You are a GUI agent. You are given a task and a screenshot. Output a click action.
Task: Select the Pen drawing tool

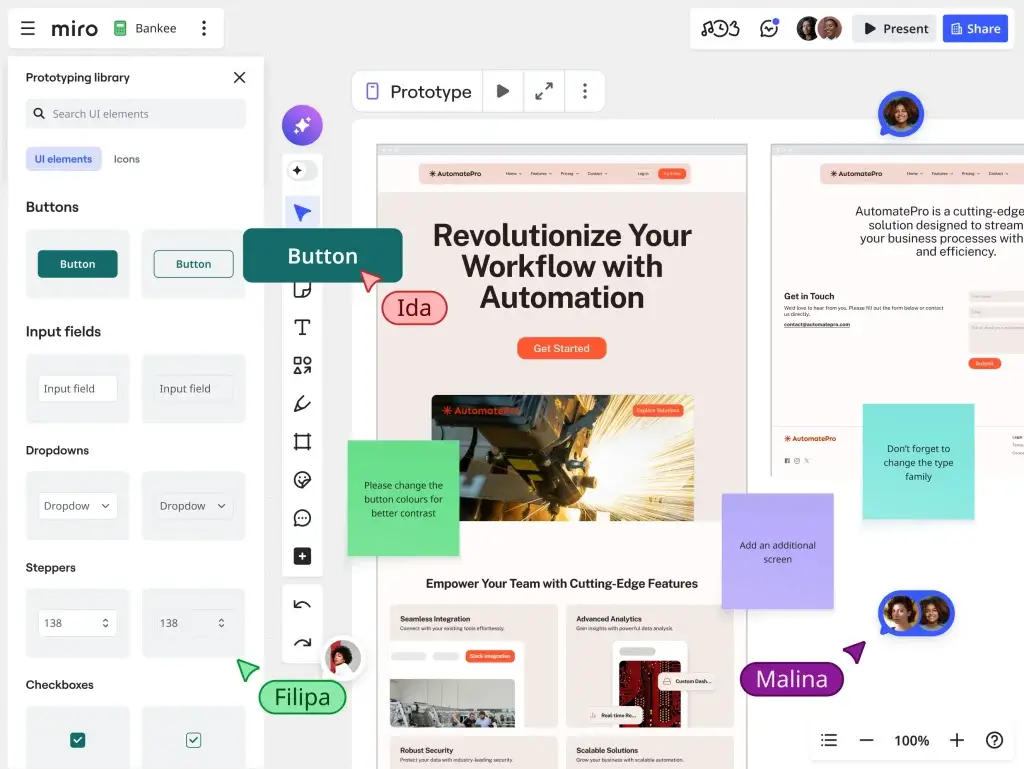click(x=302, y=403)
